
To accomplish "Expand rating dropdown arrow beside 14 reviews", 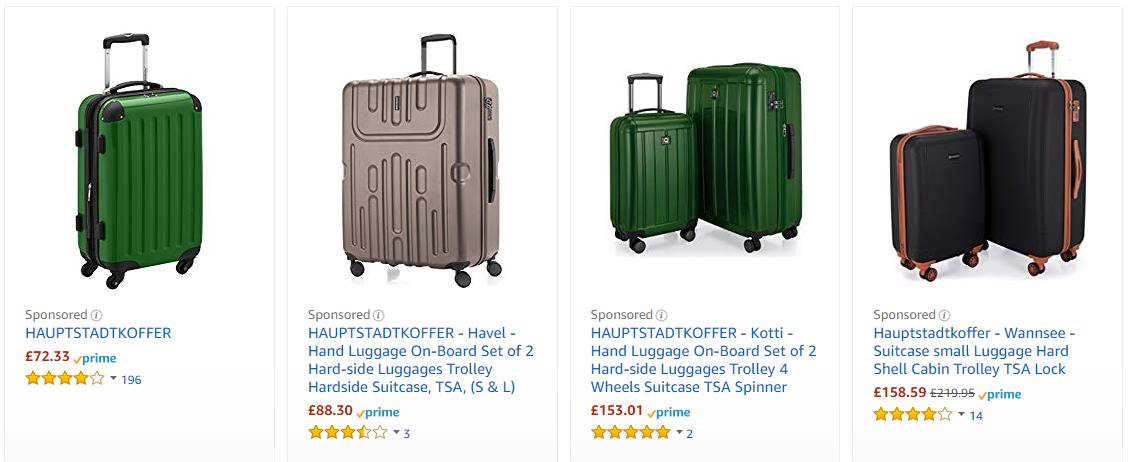I will coord(961,415).
